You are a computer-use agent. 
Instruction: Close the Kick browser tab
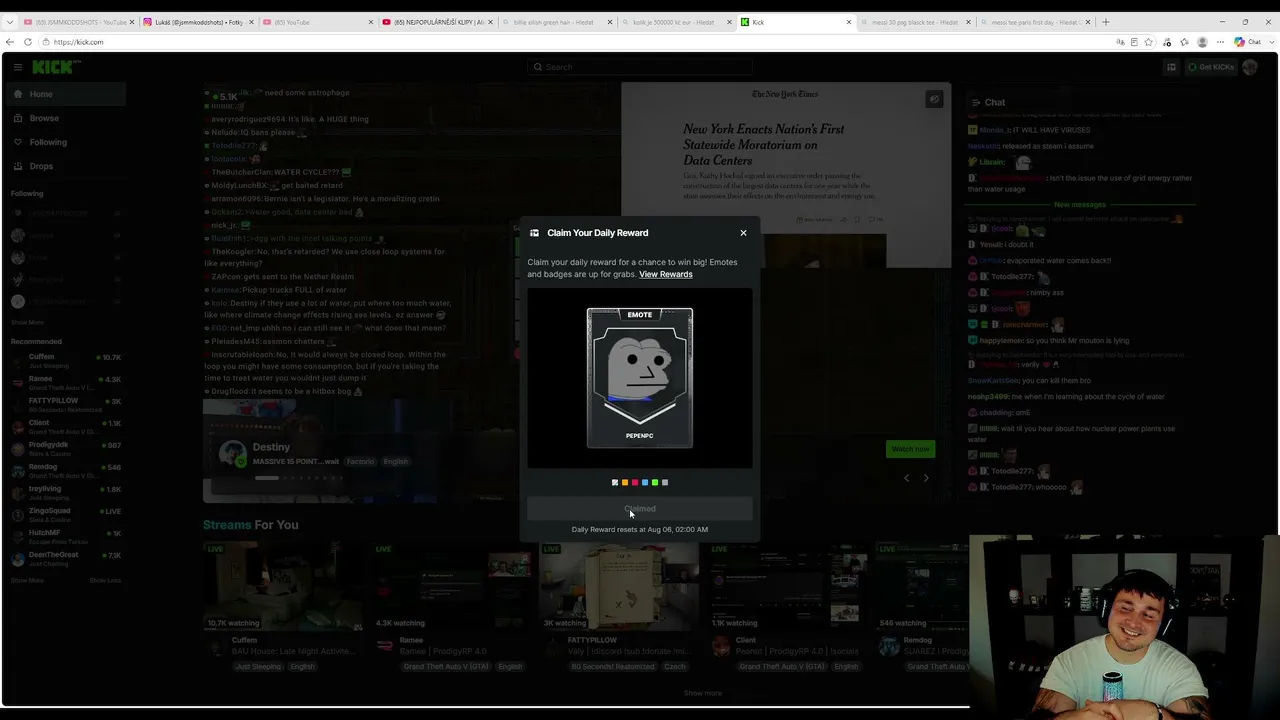tap(849, 22)
